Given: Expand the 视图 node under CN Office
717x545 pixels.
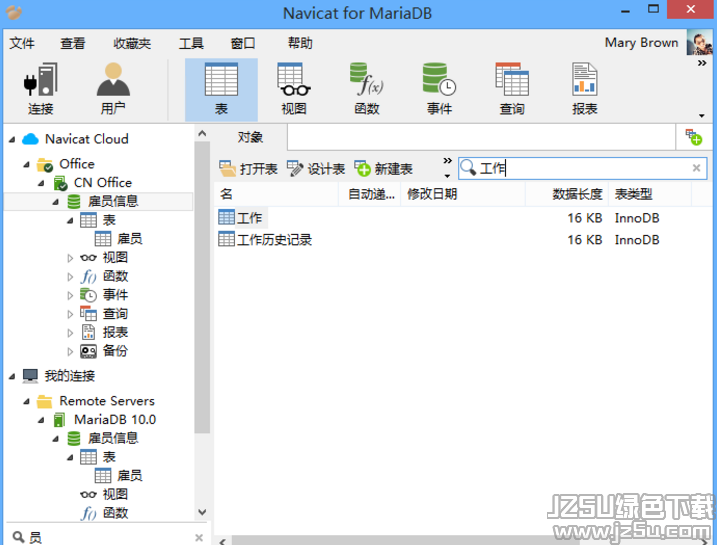Looking at the screenshot, I should 70,258.
